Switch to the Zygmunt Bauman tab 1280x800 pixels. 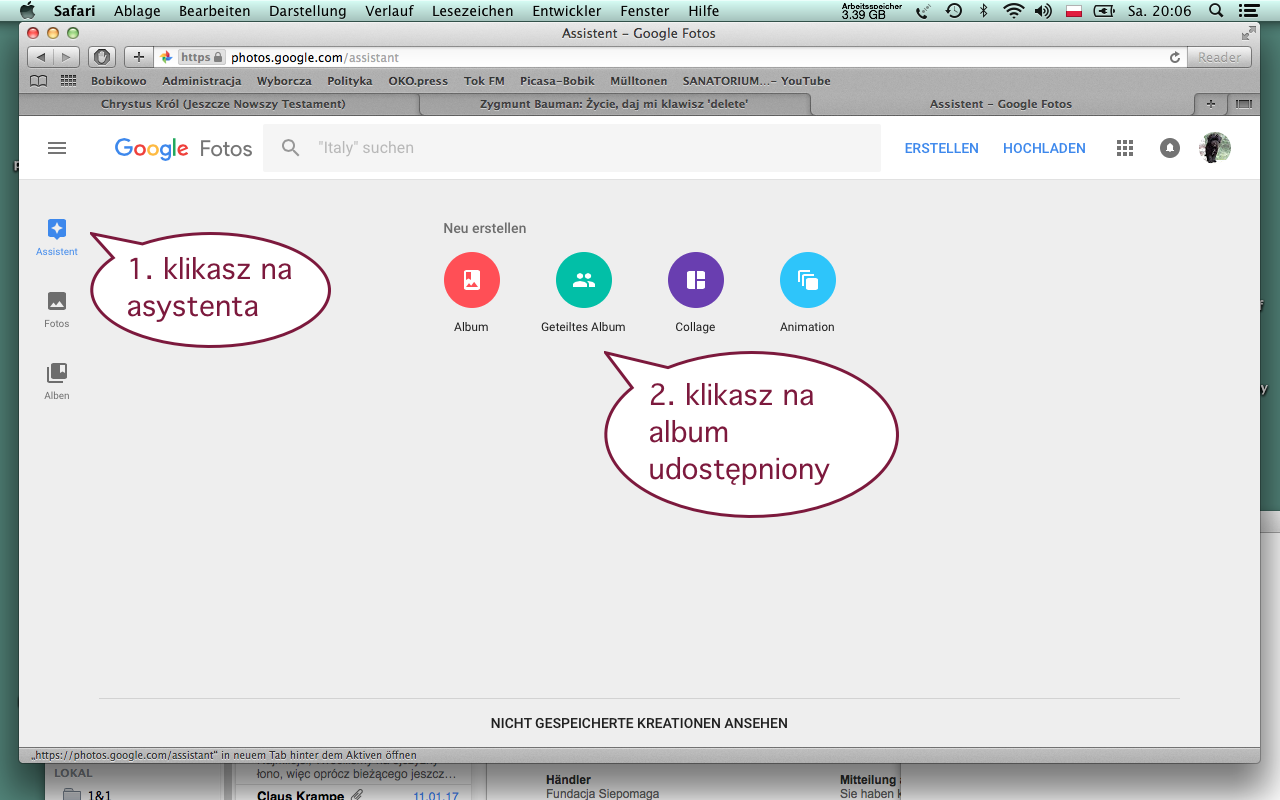click(614, 104)
